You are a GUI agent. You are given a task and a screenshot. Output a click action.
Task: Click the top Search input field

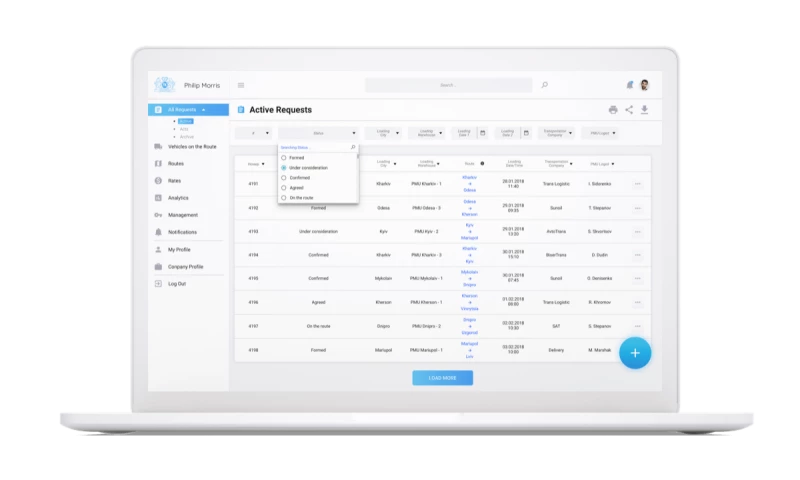click(448, 85)
